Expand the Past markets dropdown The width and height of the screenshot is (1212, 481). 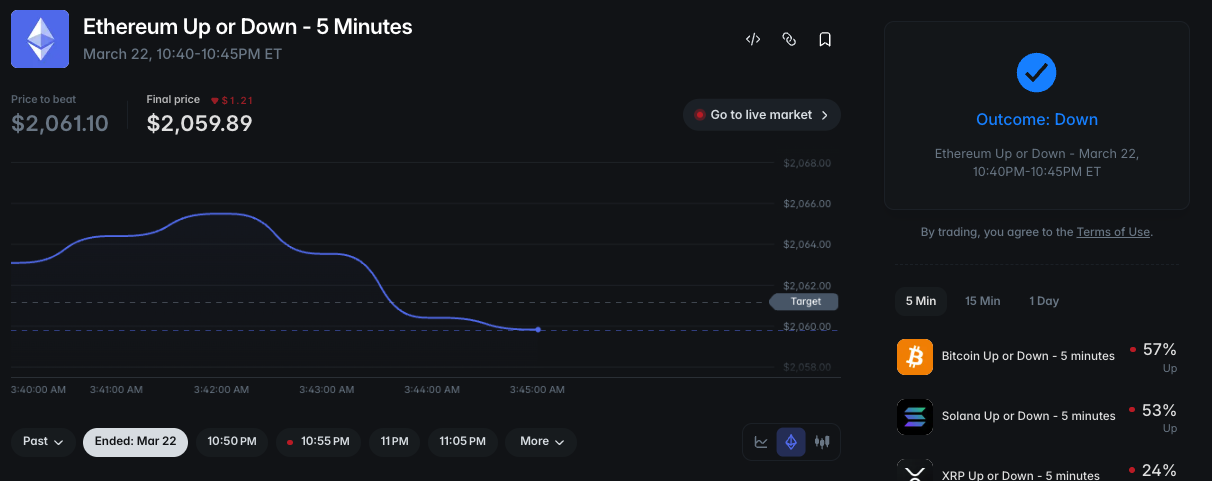(x=44, y=441)
